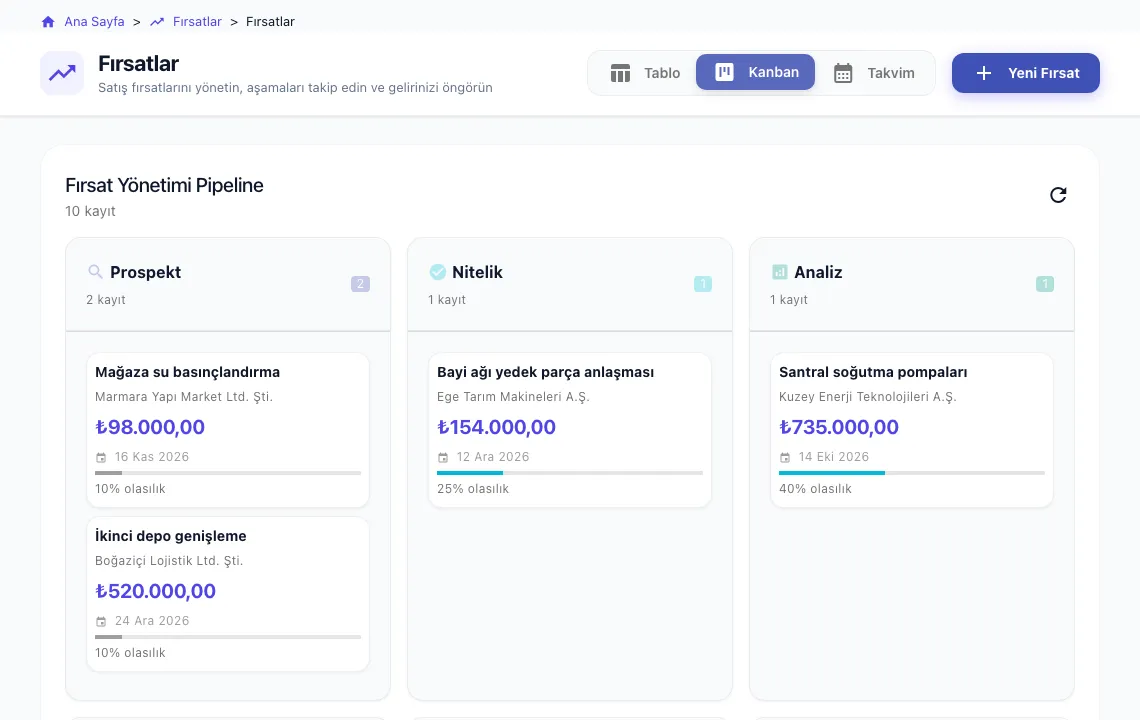This screenshot has width=1140, height=720.
Task: Create a new opportunity with Yeni Fırsat
Action: [x=1026, y=73]
